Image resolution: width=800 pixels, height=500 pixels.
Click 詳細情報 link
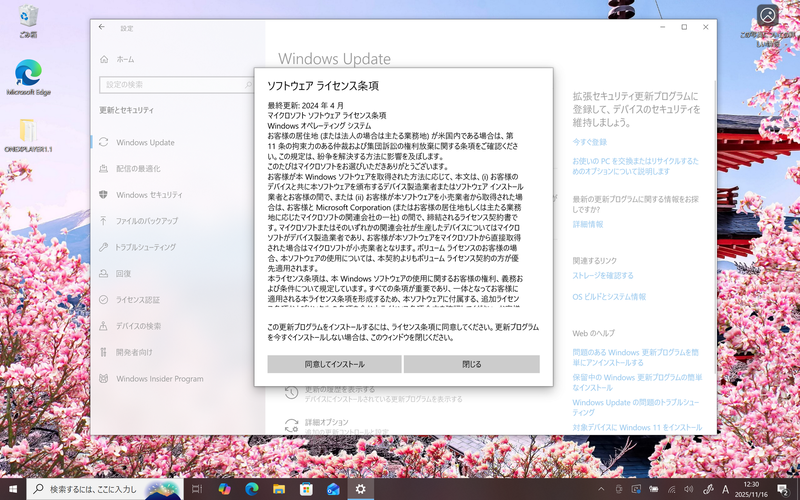(x=588, y=224)
